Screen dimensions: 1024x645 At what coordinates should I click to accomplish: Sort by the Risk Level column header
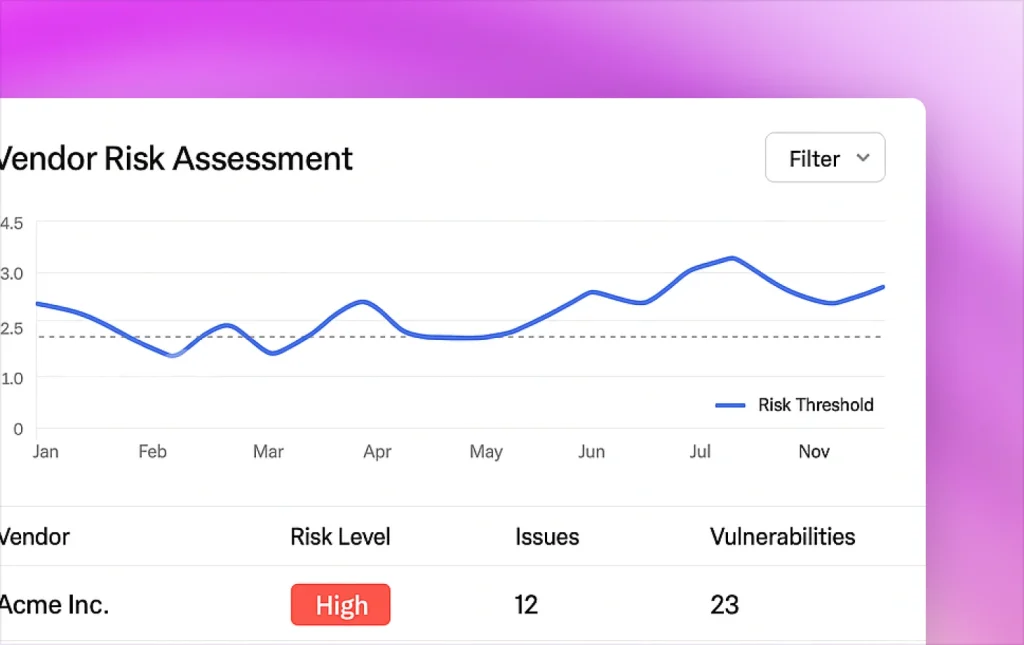[340, 536]
